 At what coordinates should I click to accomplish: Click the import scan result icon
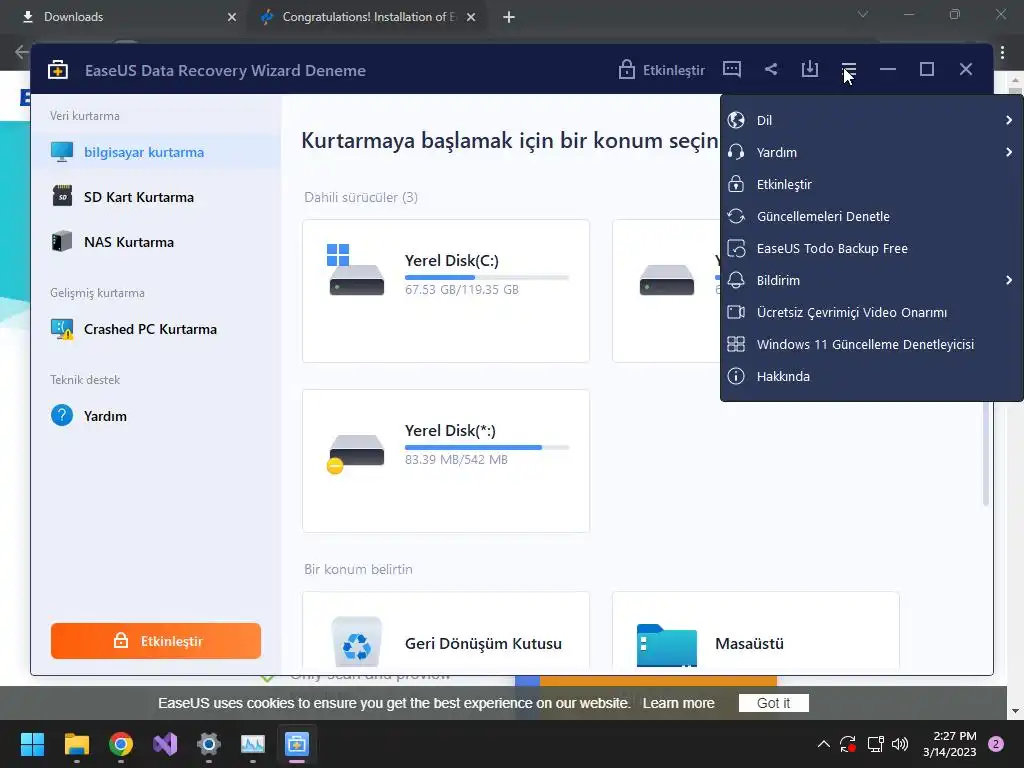click(x=810, y=69)
